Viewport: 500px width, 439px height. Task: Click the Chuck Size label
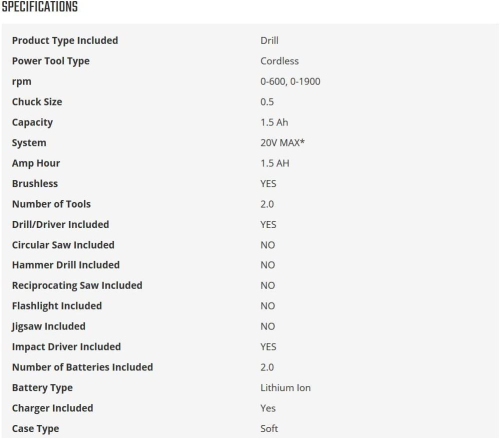coord(37,102)
